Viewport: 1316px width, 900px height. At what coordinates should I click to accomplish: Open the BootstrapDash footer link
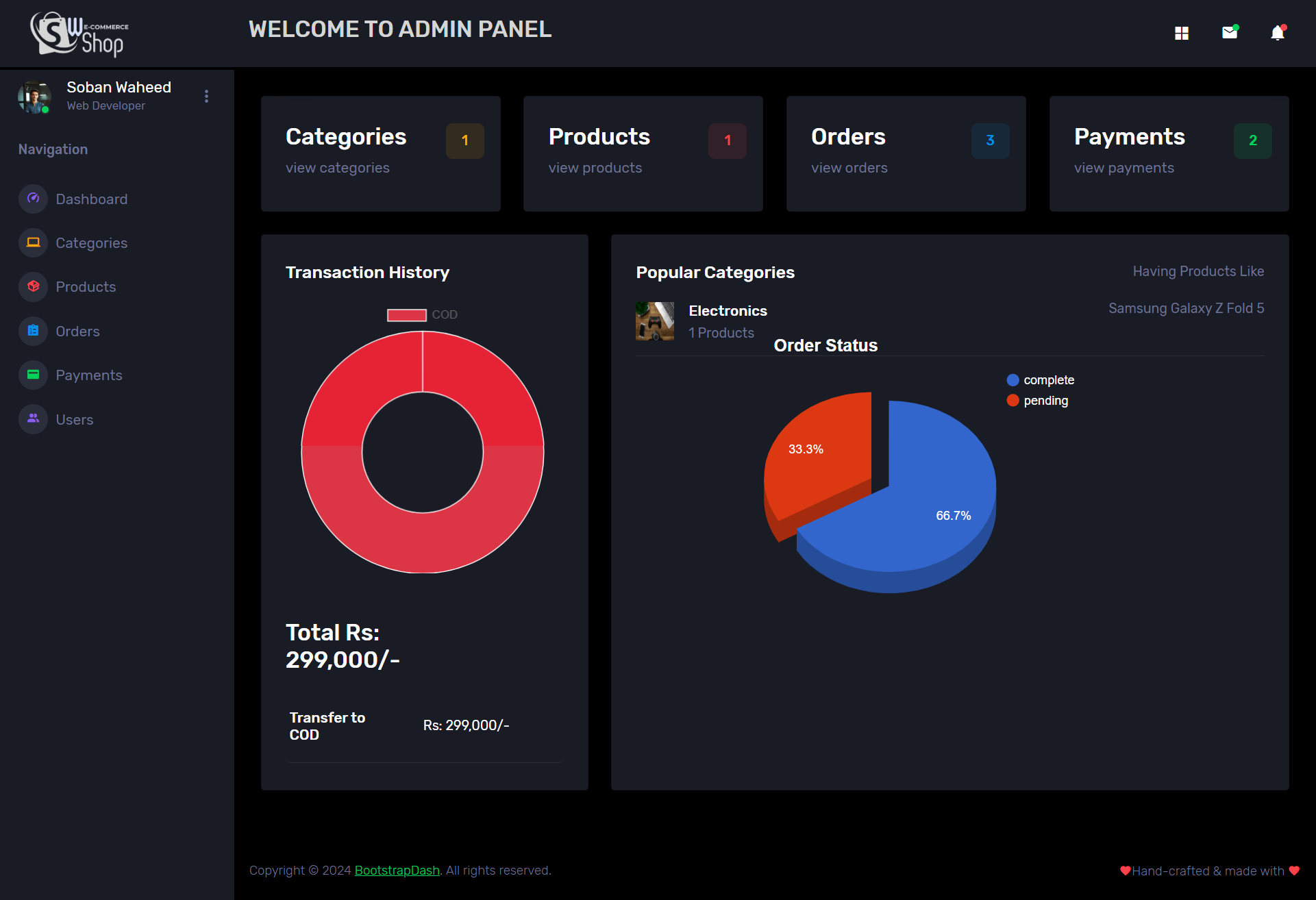point(397,871)
